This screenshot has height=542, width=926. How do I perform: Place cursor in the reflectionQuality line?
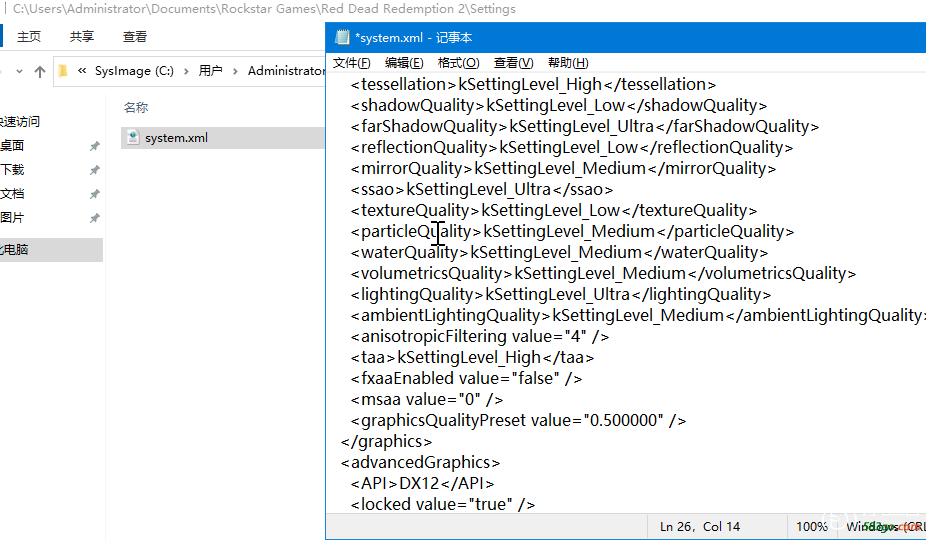[572, 148]
